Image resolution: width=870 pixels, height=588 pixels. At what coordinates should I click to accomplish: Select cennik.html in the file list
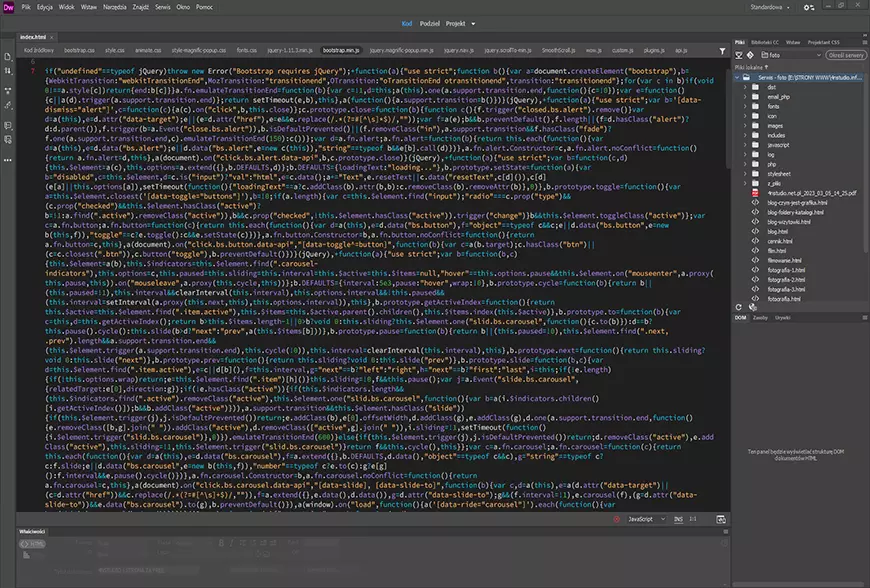coord(780,241)
